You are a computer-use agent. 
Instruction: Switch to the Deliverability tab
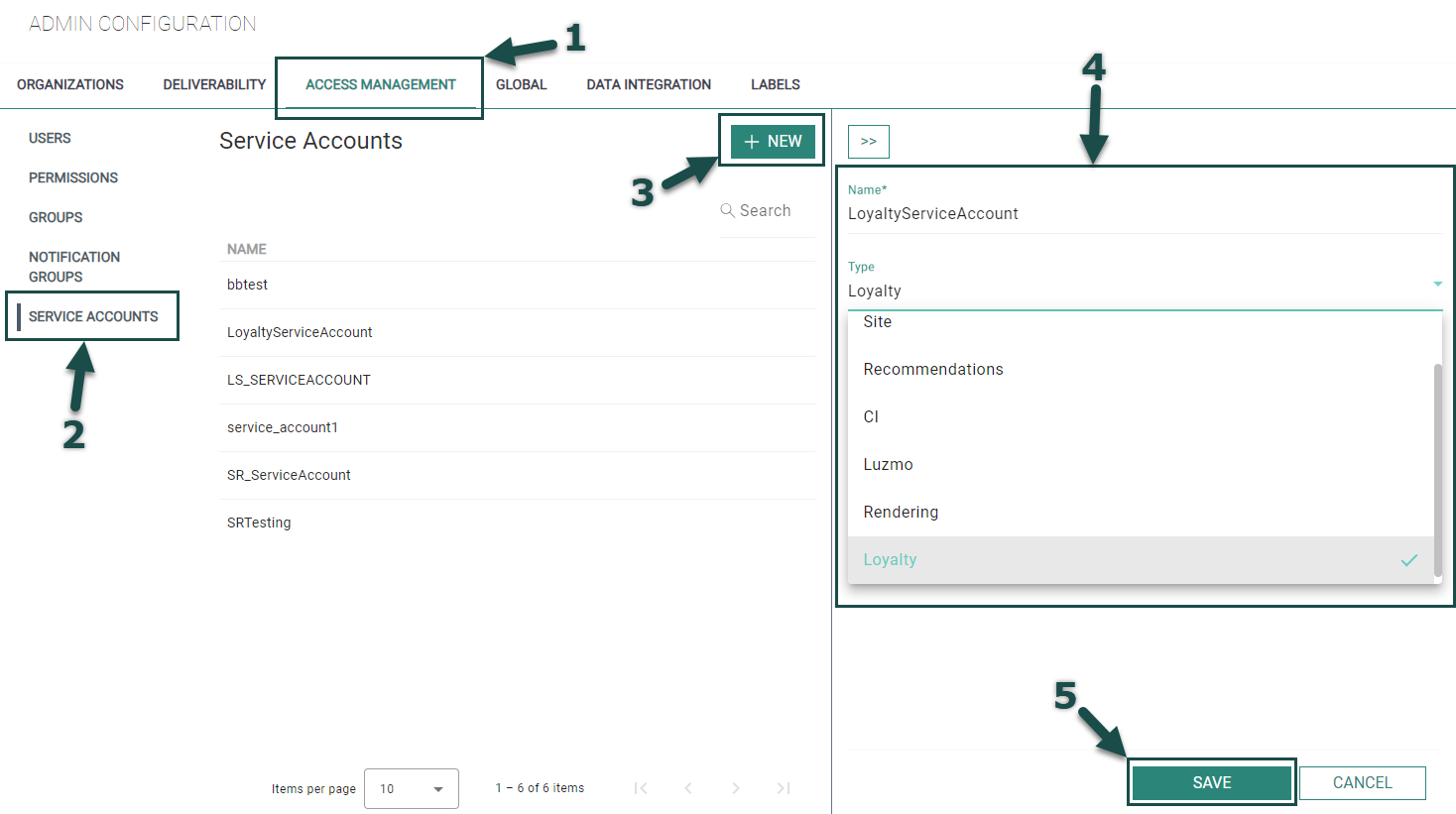click(214, 84)
